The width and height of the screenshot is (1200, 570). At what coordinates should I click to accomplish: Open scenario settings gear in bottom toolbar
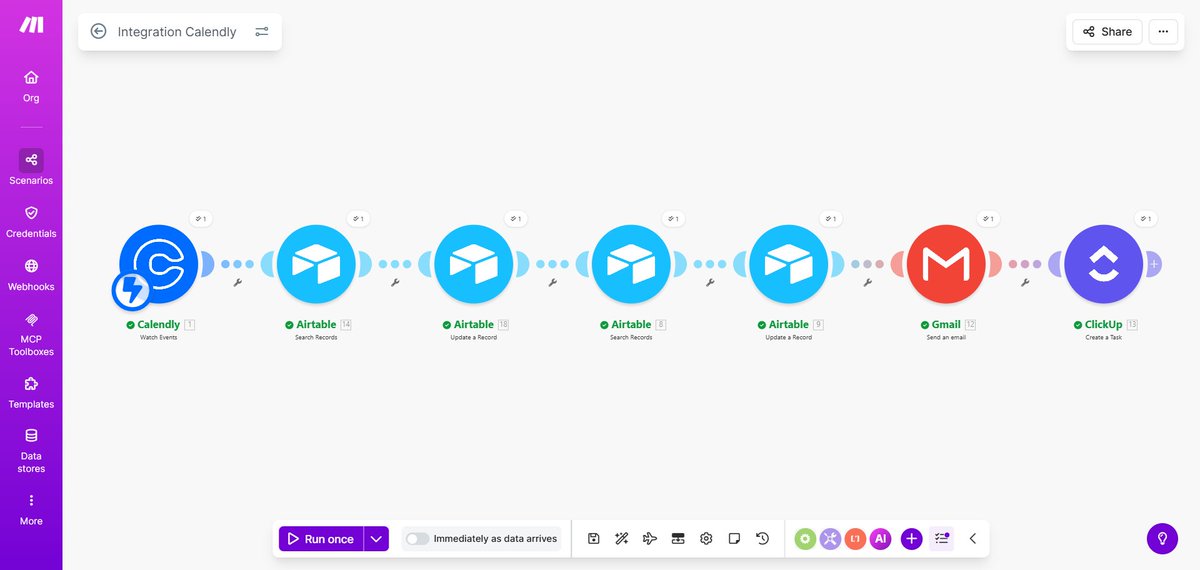[x=706, y=538]
